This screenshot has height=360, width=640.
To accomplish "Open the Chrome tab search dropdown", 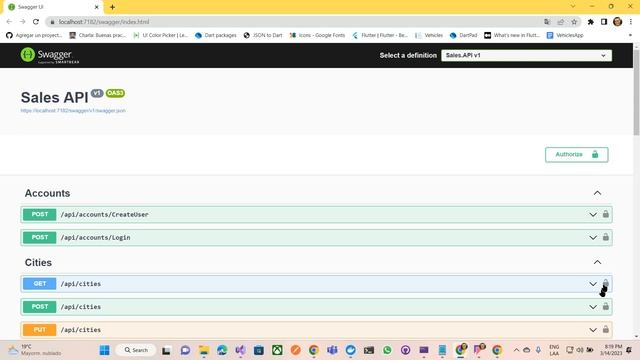I will 573,7.
